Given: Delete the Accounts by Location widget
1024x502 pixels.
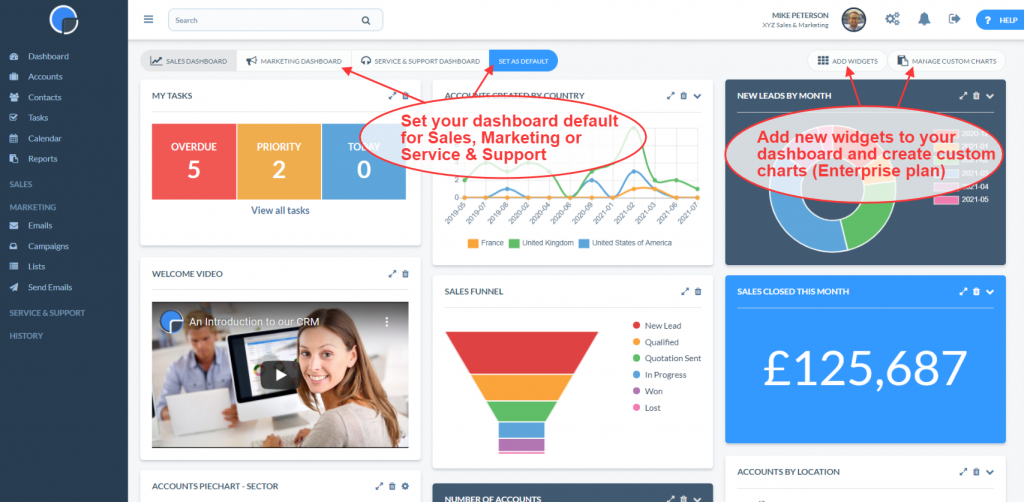Looking at the screenshot, I should click(x=976, y=472).
